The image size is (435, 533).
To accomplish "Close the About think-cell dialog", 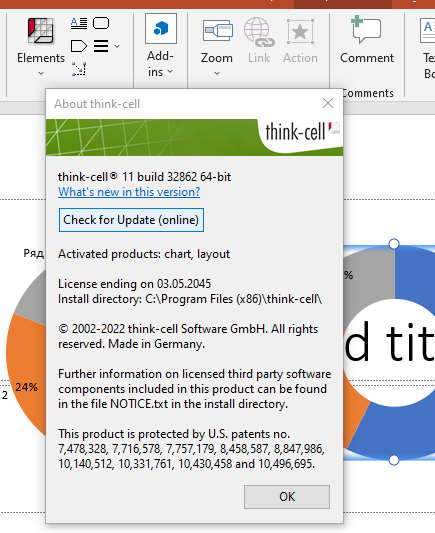I will pos(328,103).
